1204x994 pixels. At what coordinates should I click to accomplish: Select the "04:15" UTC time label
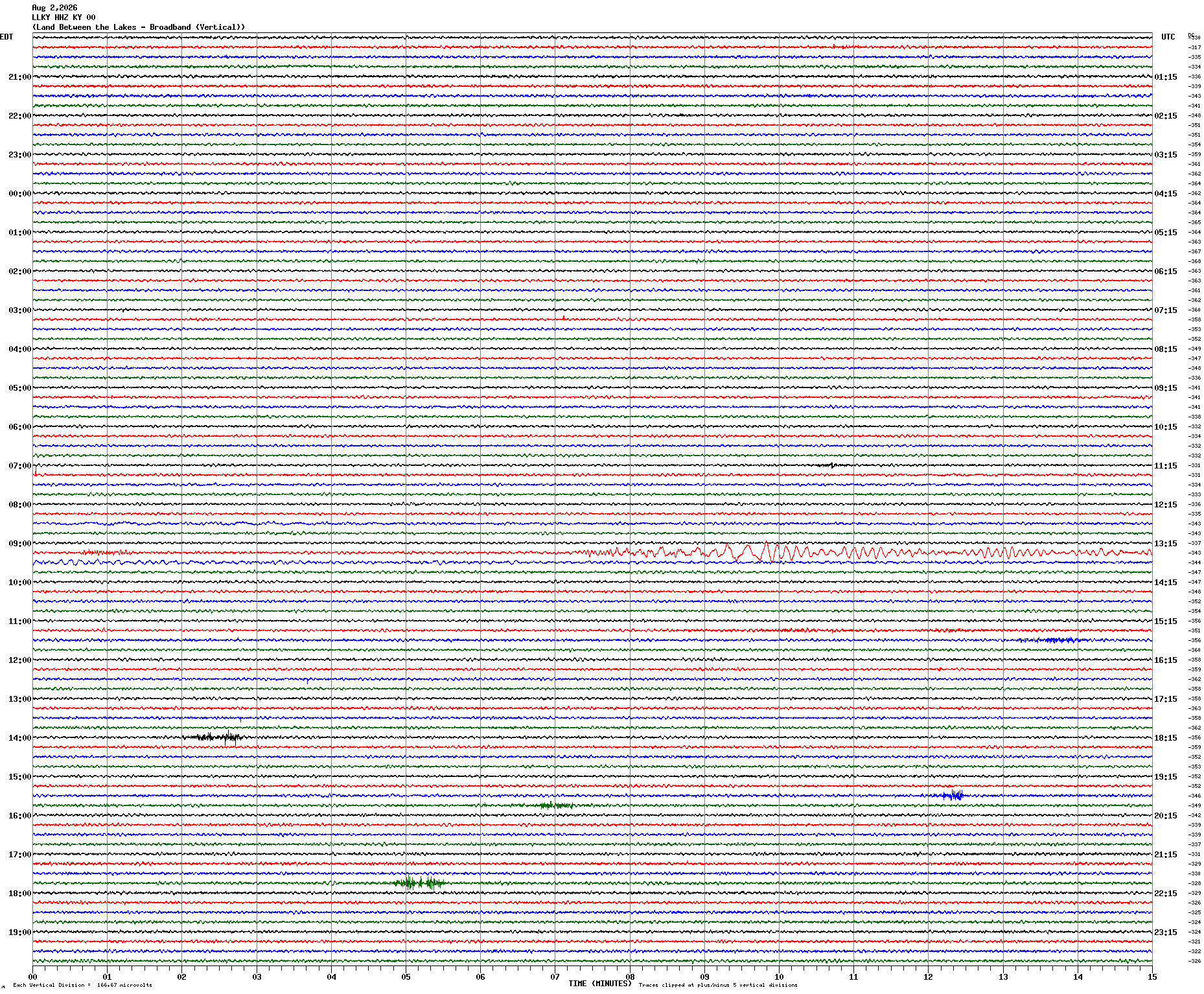click(x=1166, y=194)
